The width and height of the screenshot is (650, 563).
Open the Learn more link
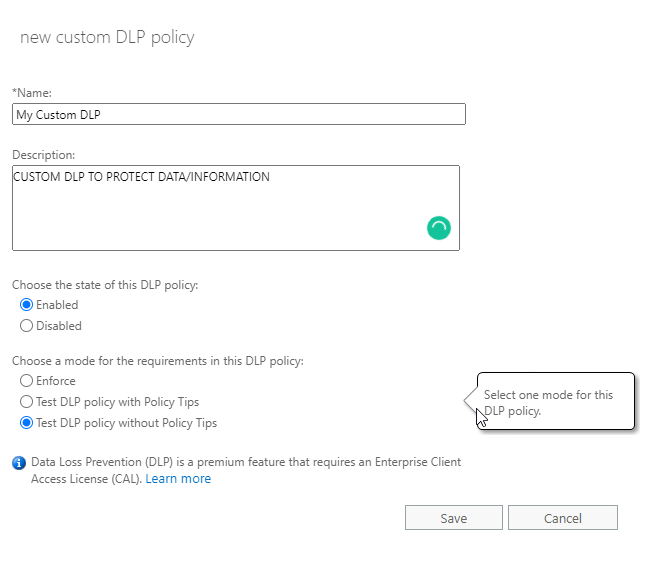[178, 479]
